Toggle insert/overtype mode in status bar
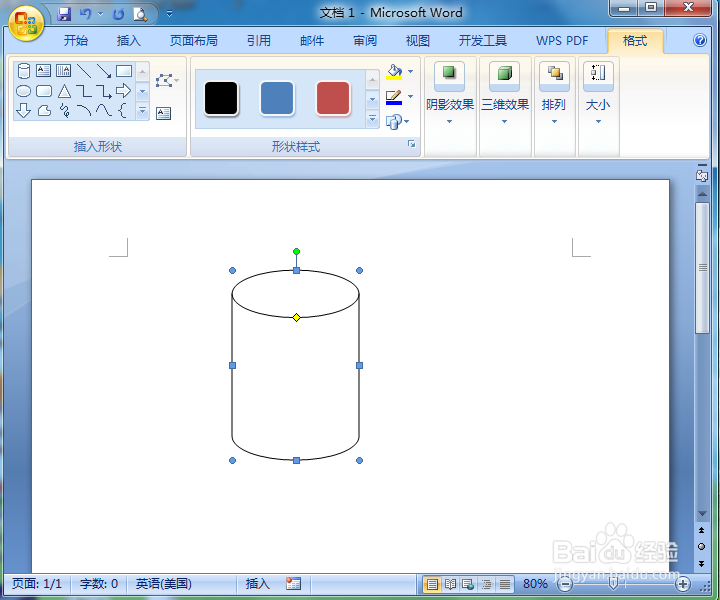The image size is (720, 600). point(258,583)
